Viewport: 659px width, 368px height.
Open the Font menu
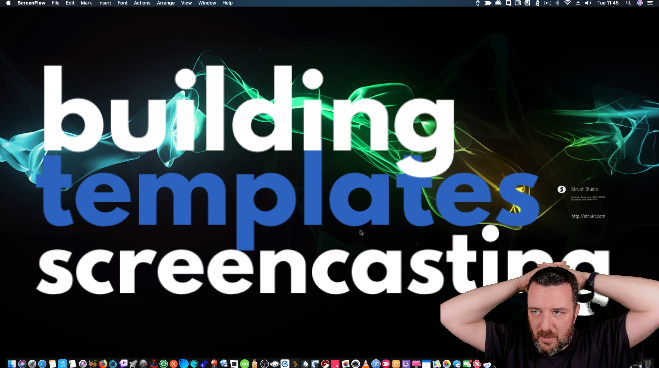[122, 3]
